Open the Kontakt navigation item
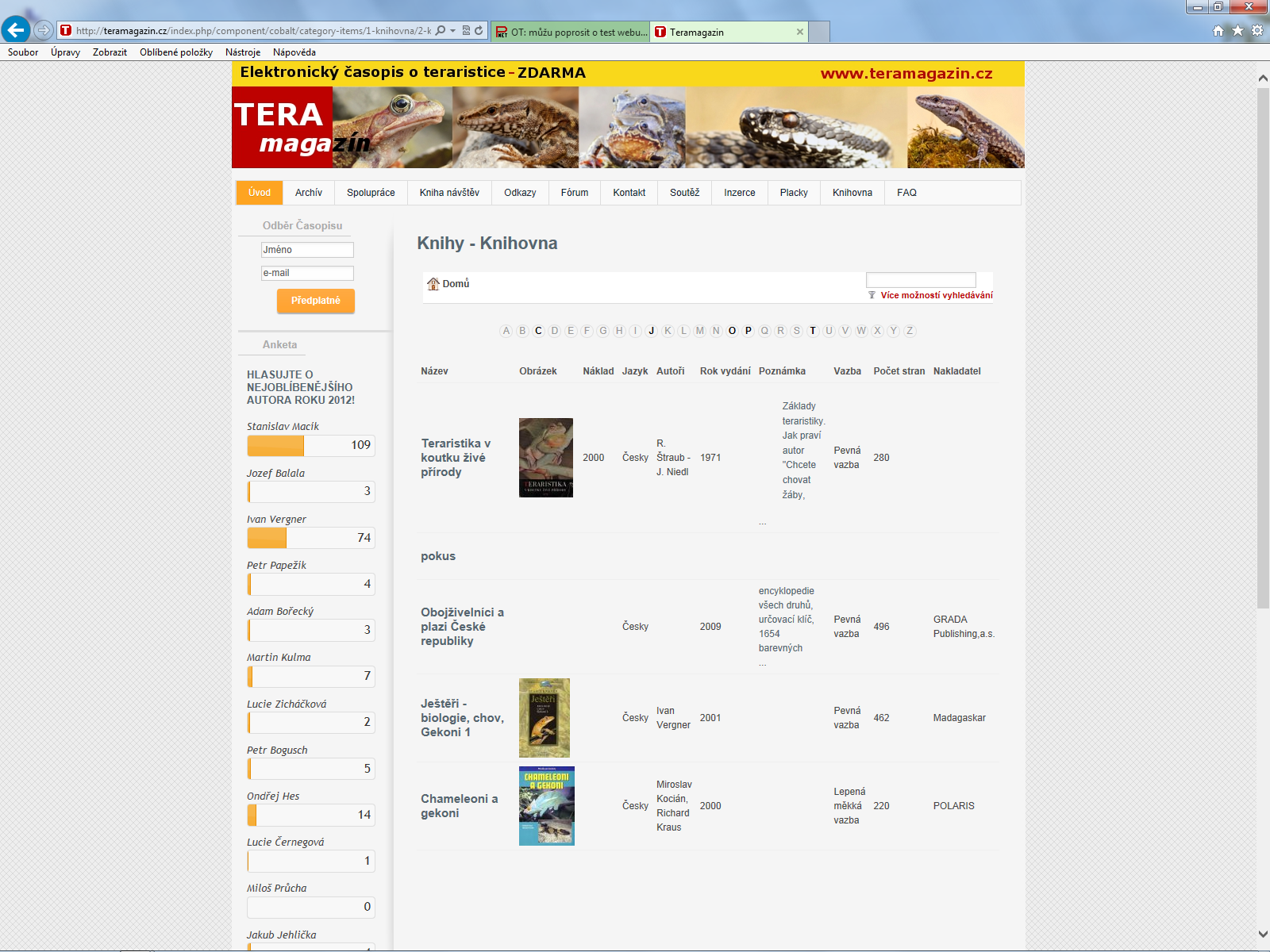This screenshot has width=1270, height=952. [x=629, y=193]
